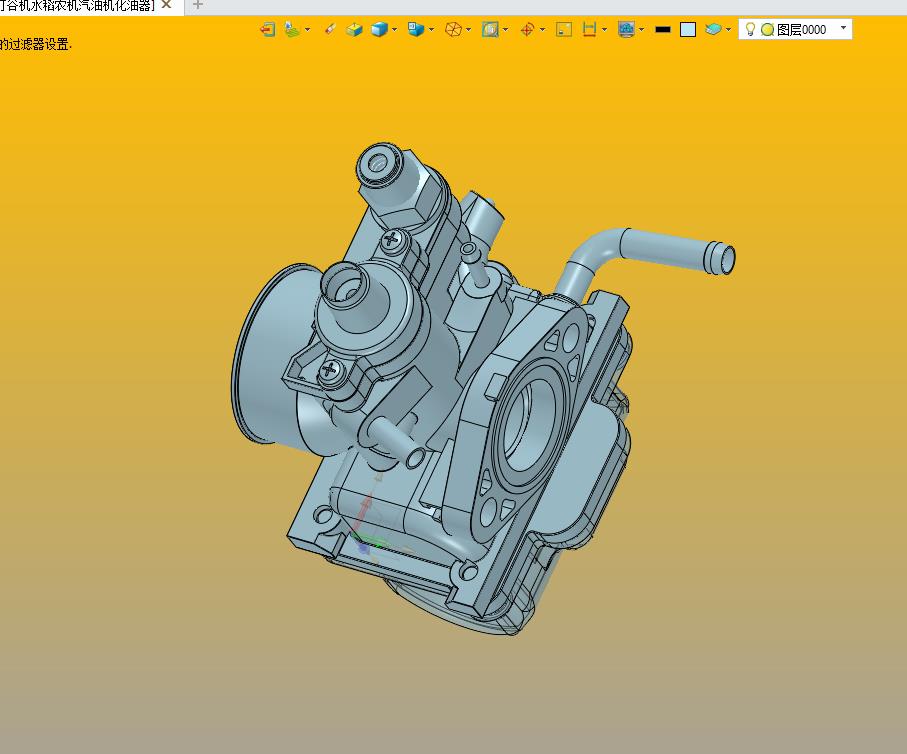Open the layer-stack dropdown arrow
The image size is (907, 754).
tap(728, 30)
